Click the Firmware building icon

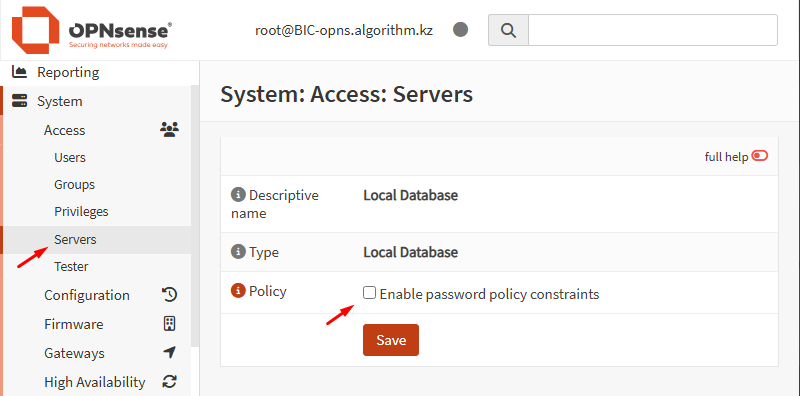click(x=169, y=324)
